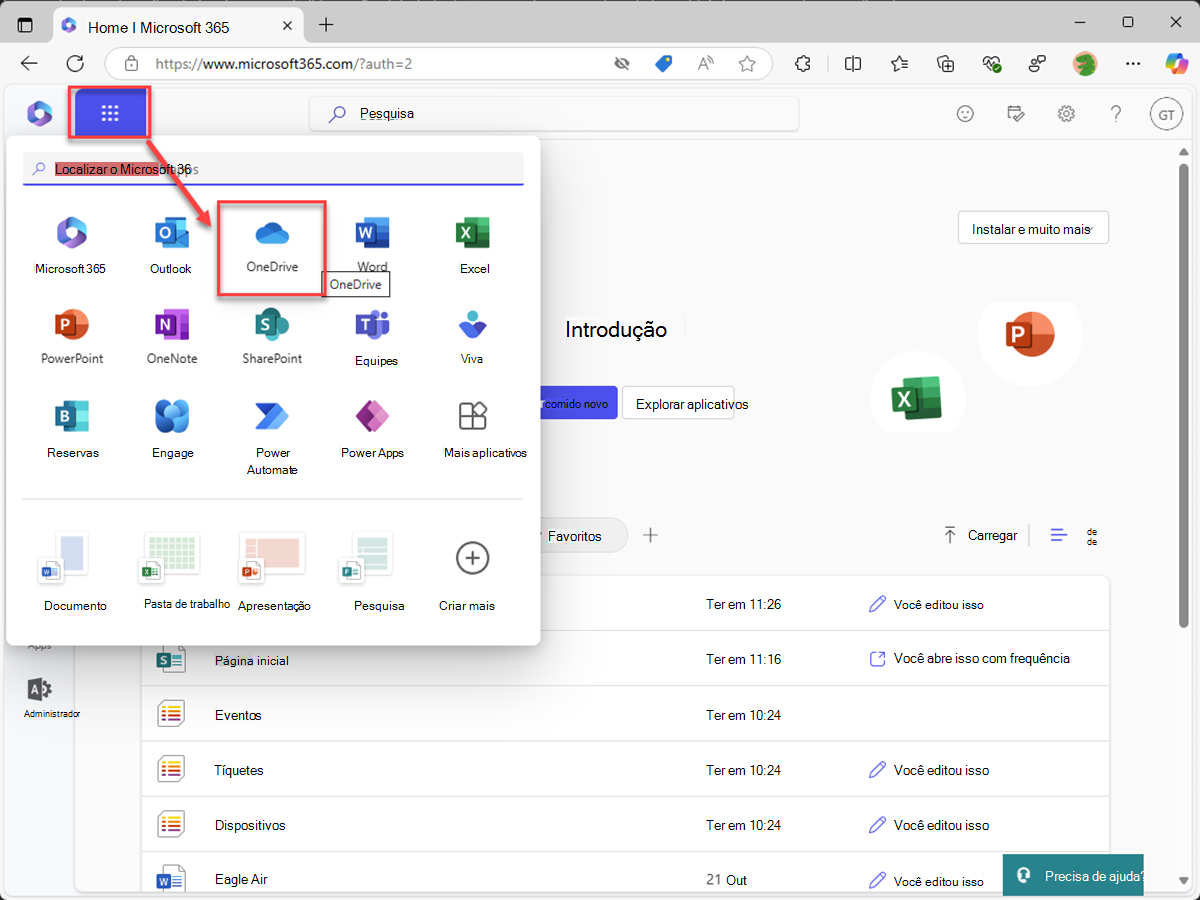Screen dimensions: 1200x900
Task: Click Você abre isso com frequência text
Action: tap(982, 659)
